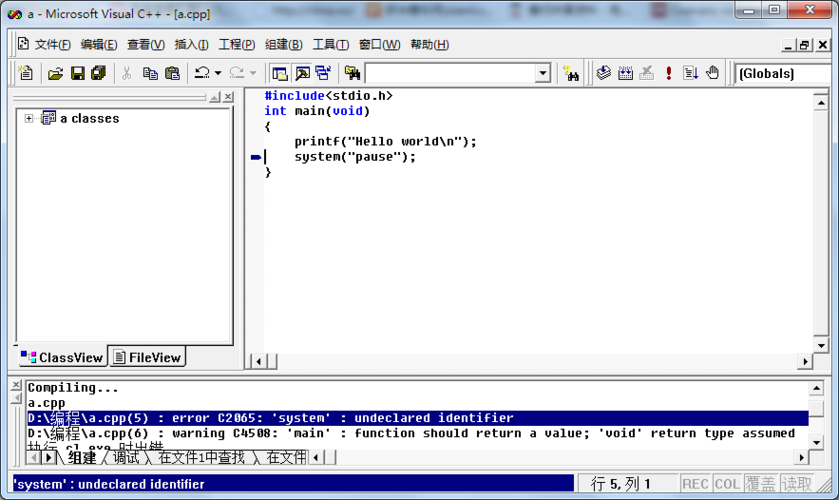Open the Find combo box dropdown arrow

coord(542,73)
